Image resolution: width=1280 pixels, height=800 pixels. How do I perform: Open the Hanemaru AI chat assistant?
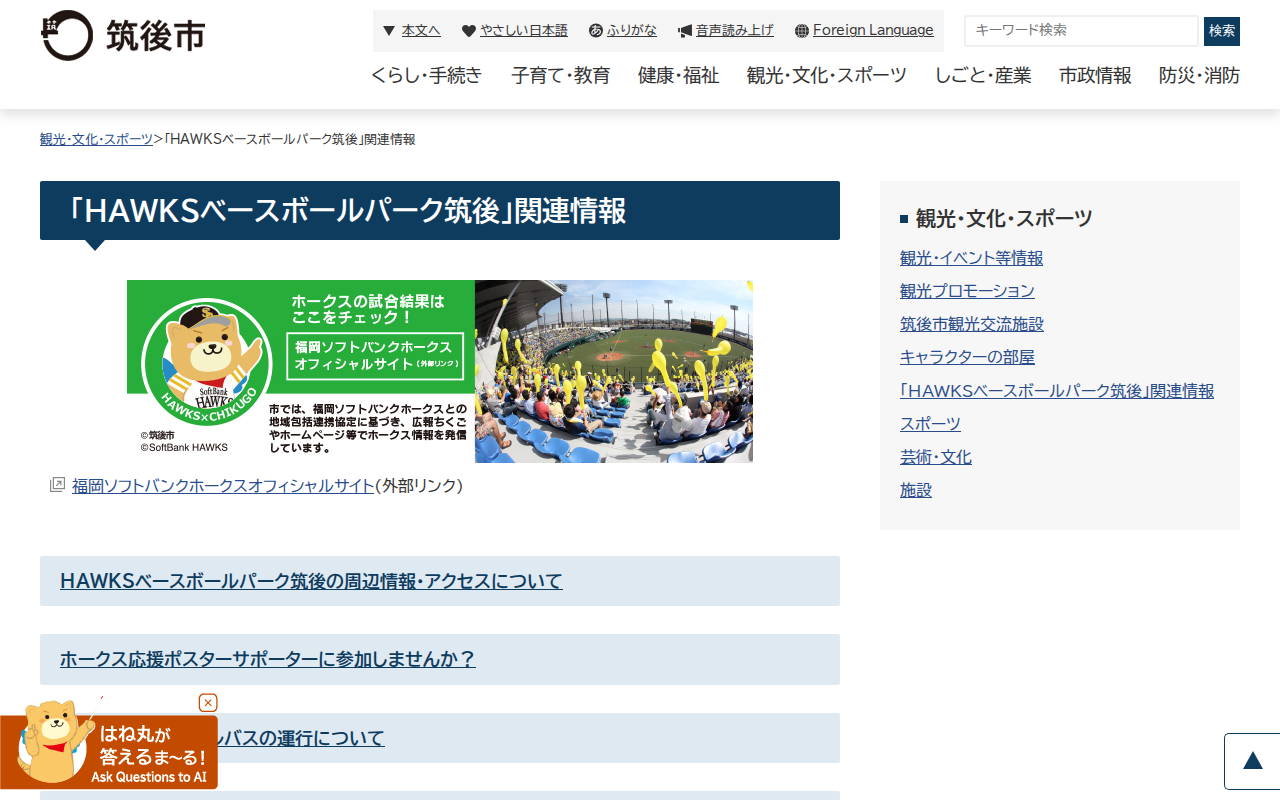click(x=108, y=752)
